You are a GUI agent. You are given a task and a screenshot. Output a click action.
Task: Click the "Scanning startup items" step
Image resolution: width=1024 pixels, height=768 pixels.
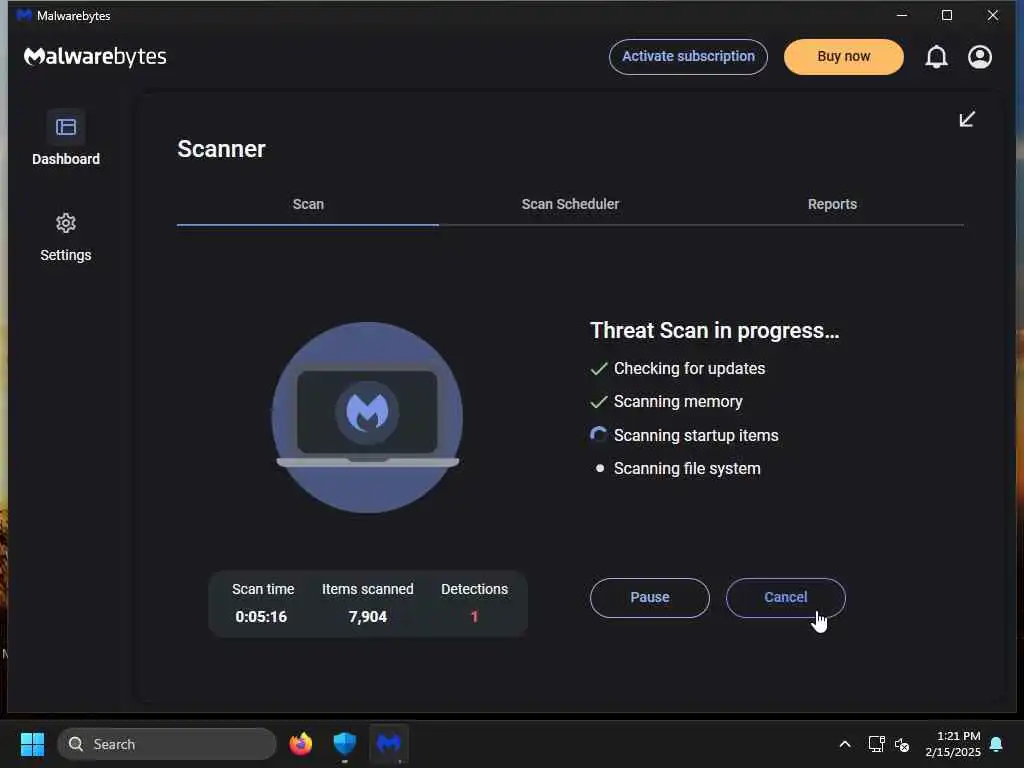tap(696, 436)
